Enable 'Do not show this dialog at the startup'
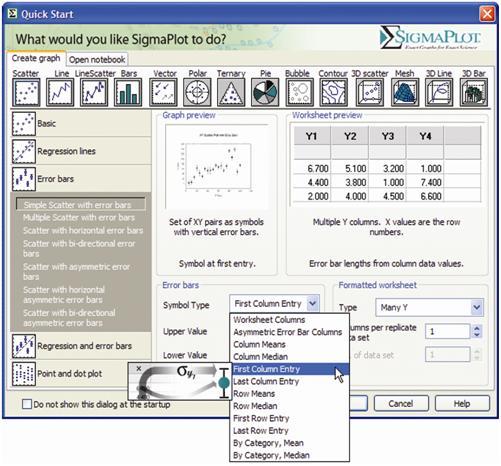 27,404
